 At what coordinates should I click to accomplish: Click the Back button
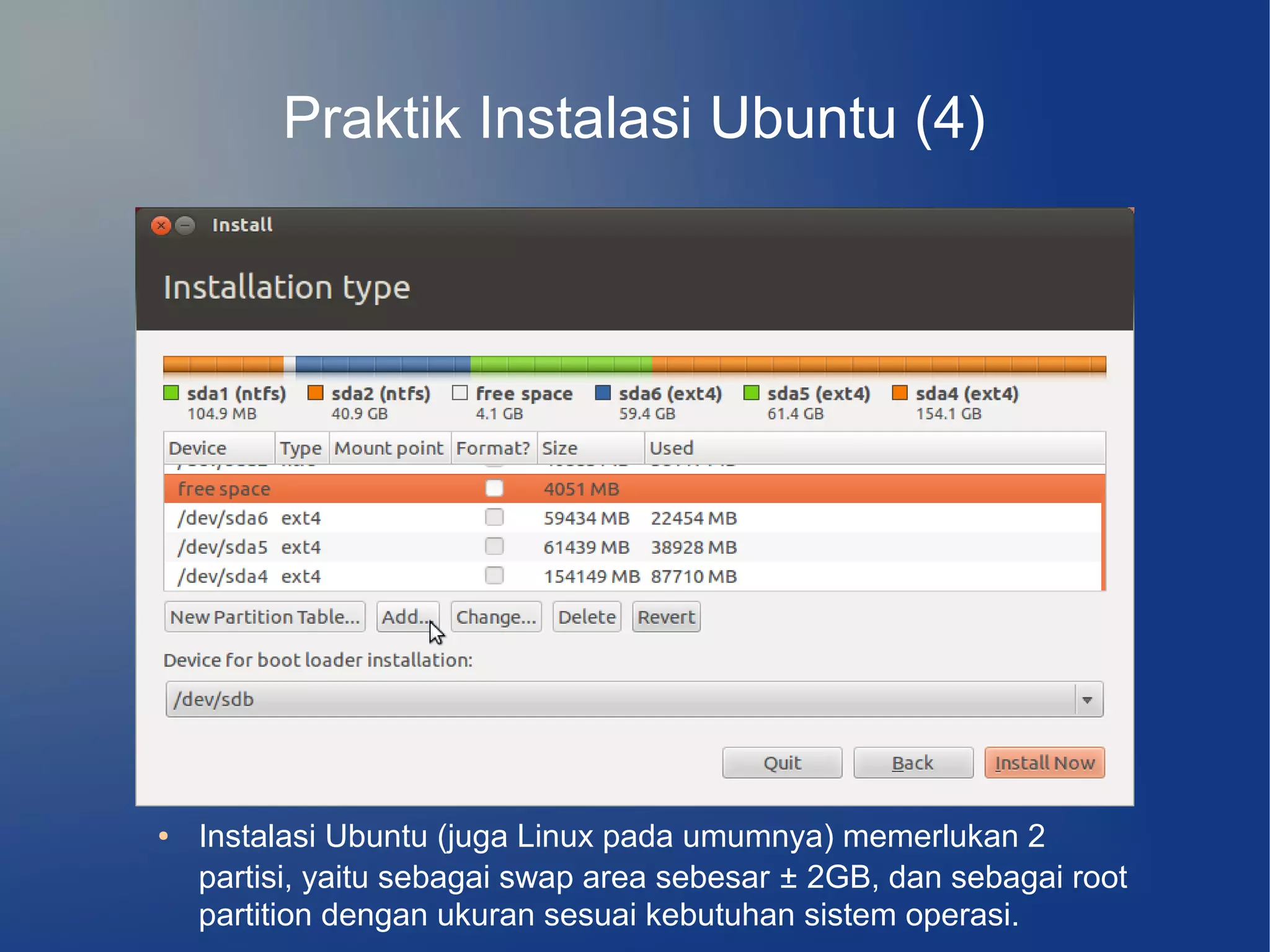tap(913, 762)
